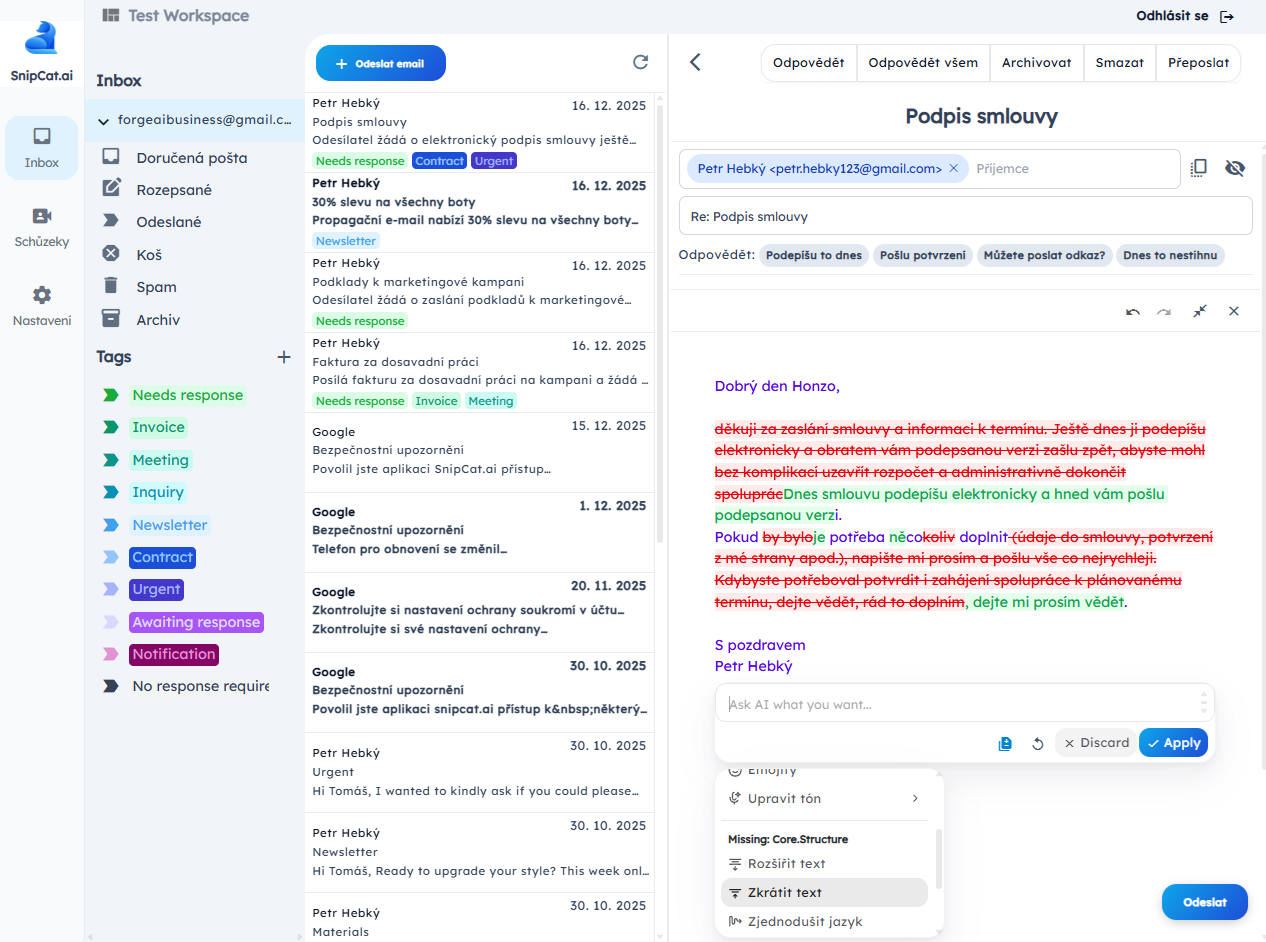This screenshot has height=942, width=1266.
Task: Click the plus icon next to Tags
Action: (x=284, y=357)
